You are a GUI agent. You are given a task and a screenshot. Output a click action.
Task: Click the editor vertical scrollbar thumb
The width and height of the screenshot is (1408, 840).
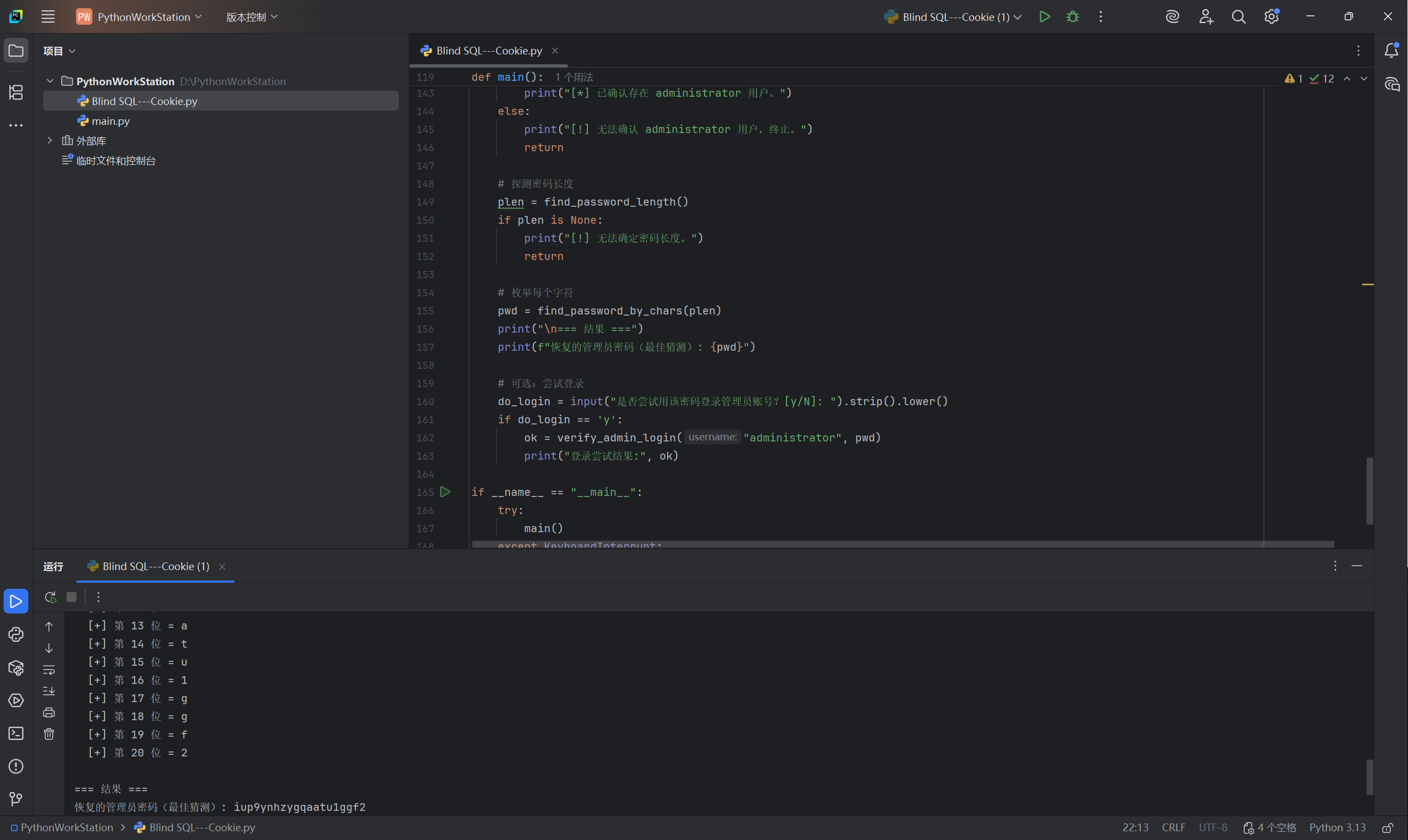click(x=1369, y=490)
